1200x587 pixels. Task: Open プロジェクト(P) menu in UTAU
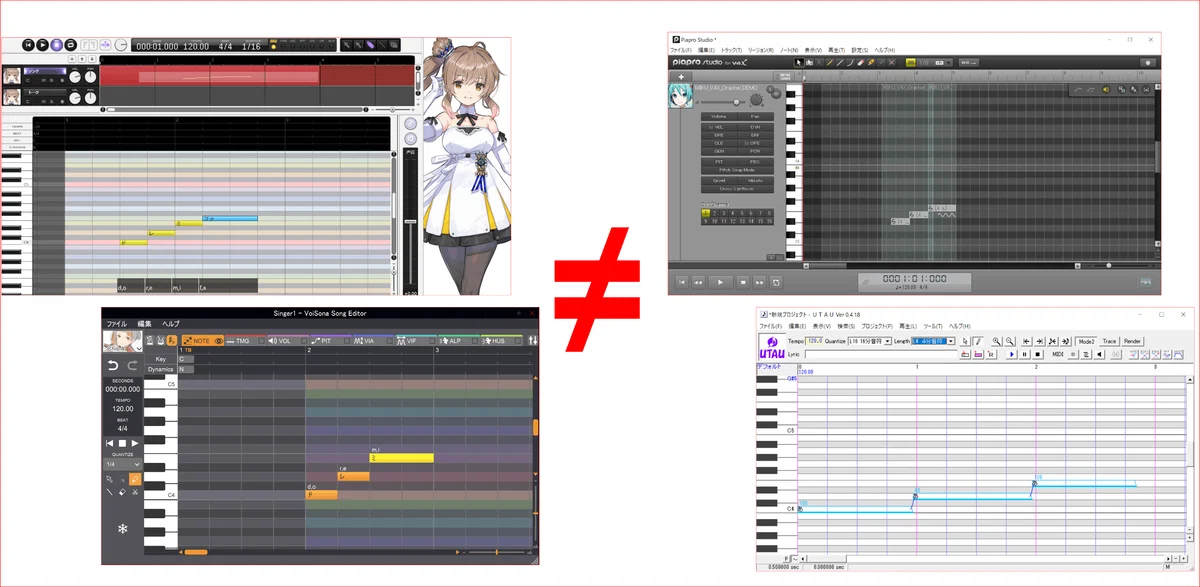tap(877, 326)
